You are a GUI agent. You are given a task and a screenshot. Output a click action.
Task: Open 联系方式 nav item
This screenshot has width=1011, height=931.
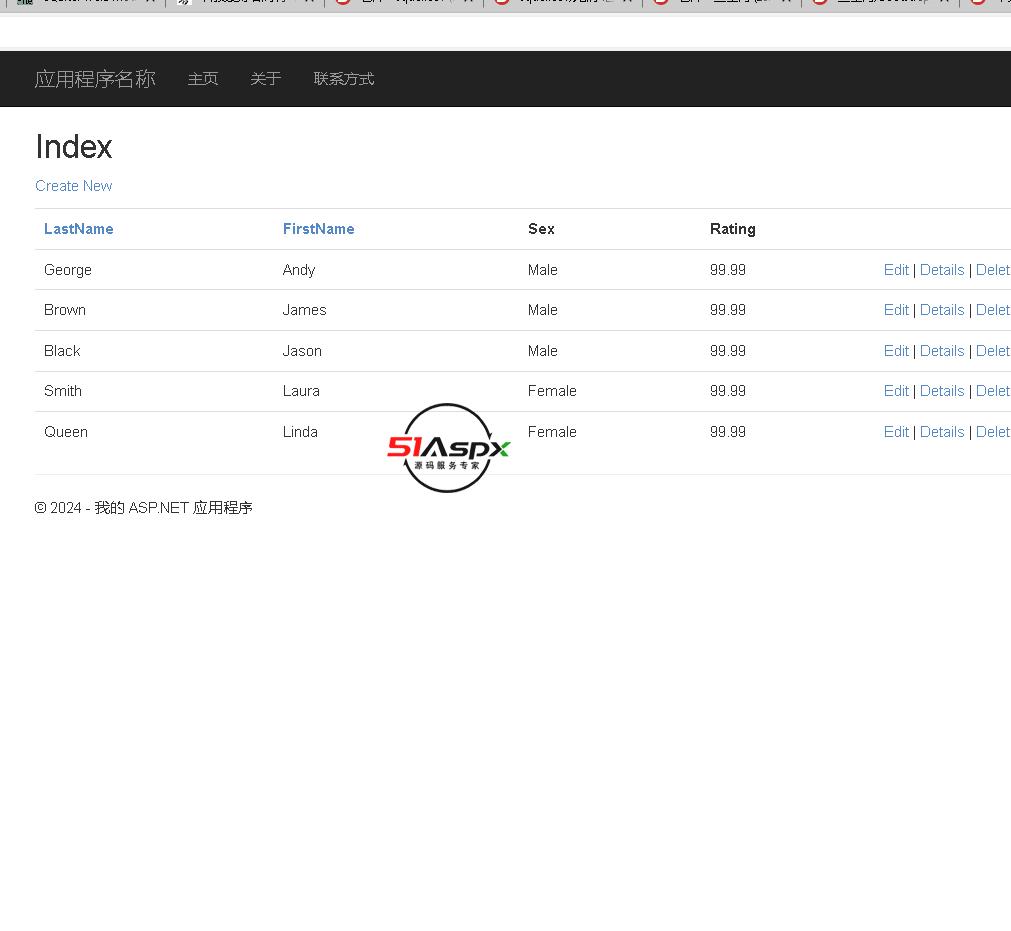[344, 79]
